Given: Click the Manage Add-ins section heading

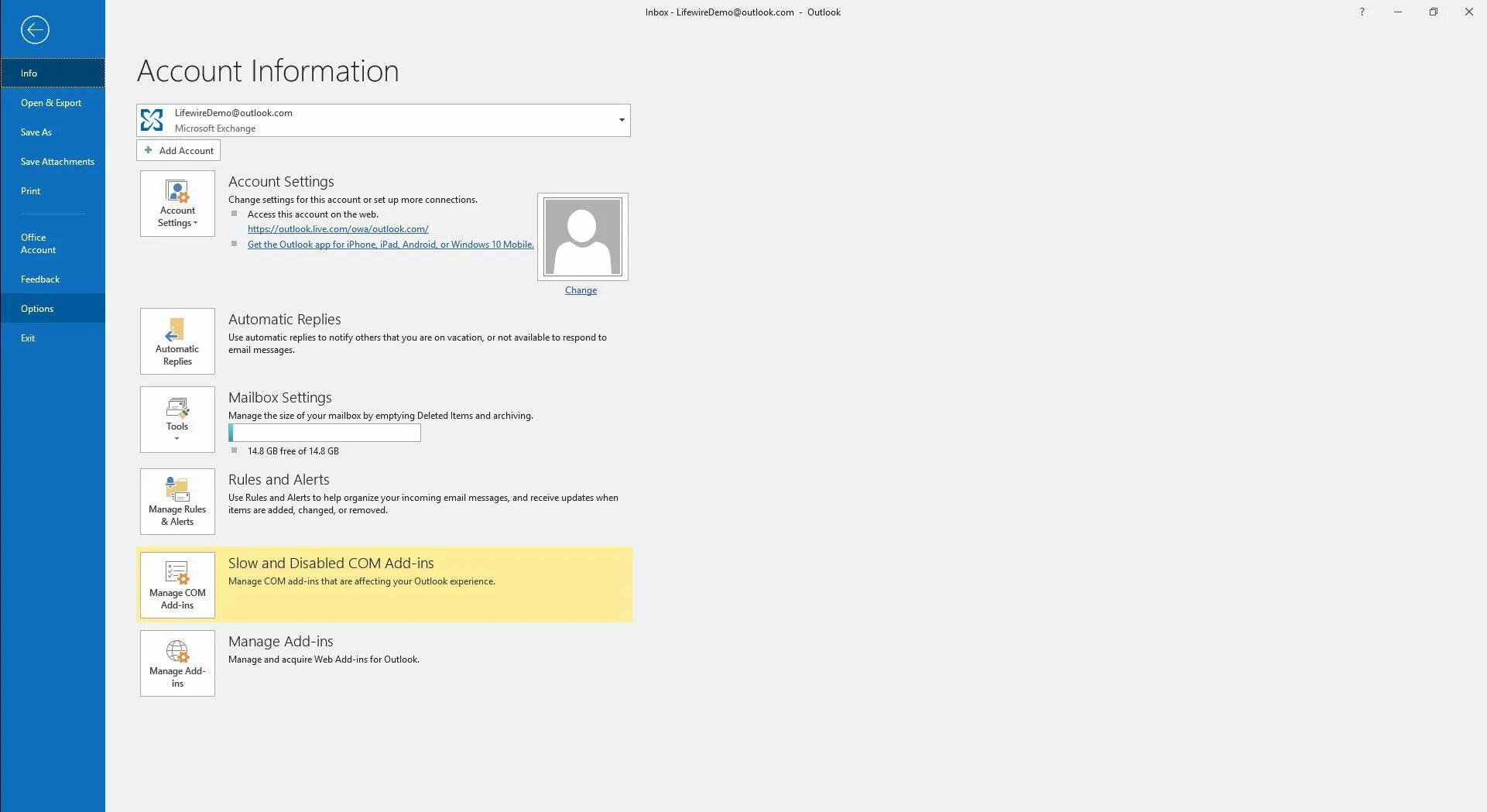Looking at the screenshot, I should pyautogui.click(x=281, y=642).
